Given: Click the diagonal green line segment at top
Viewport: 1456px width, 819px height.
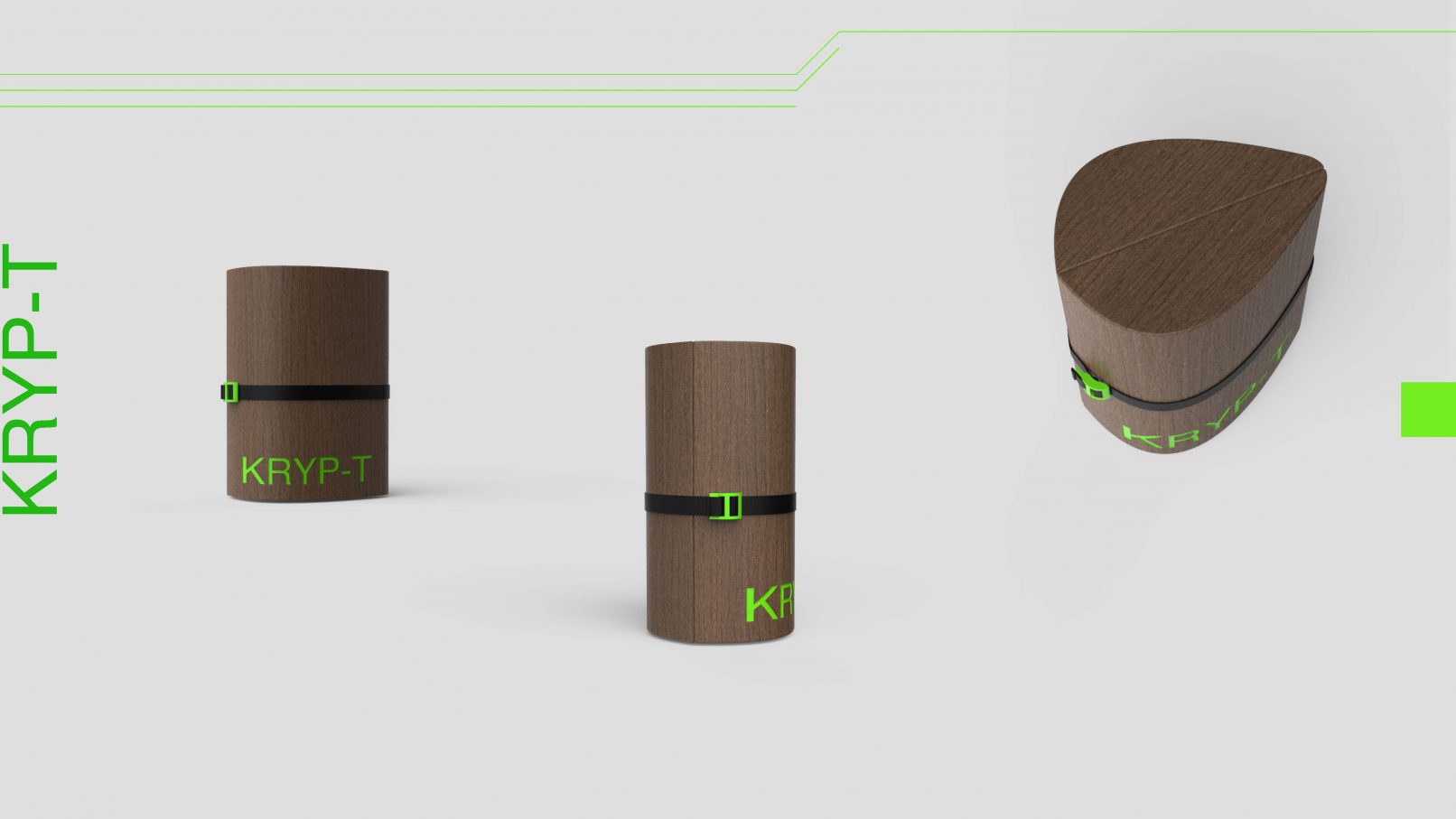Looking at the screenshot, I should 817,53.
